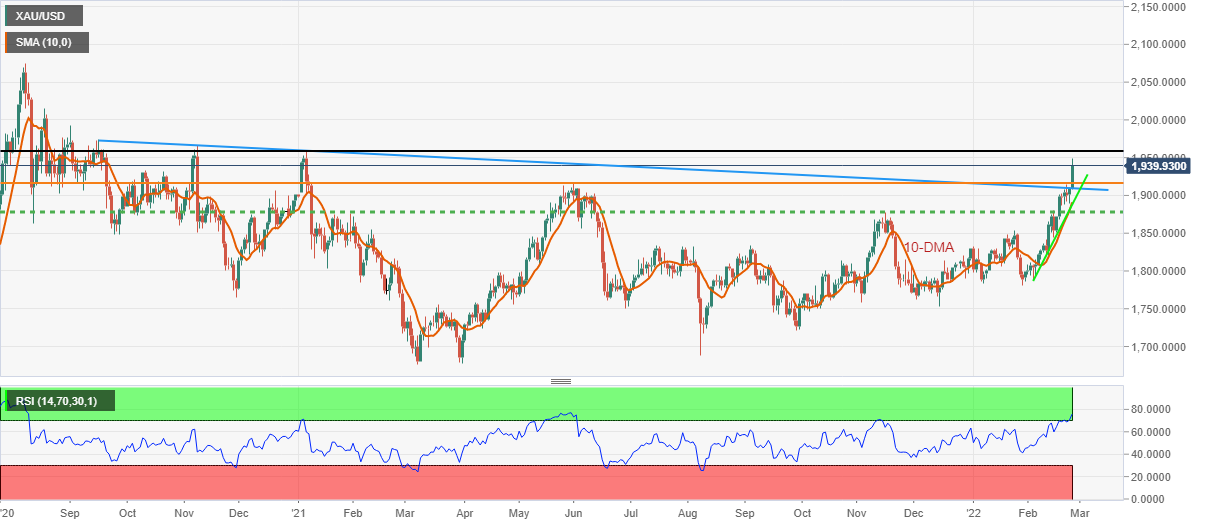Click the 80.0000 RSI scale label
The width and height of the screenshot is (1207, 526).
tap(1153, 409)
